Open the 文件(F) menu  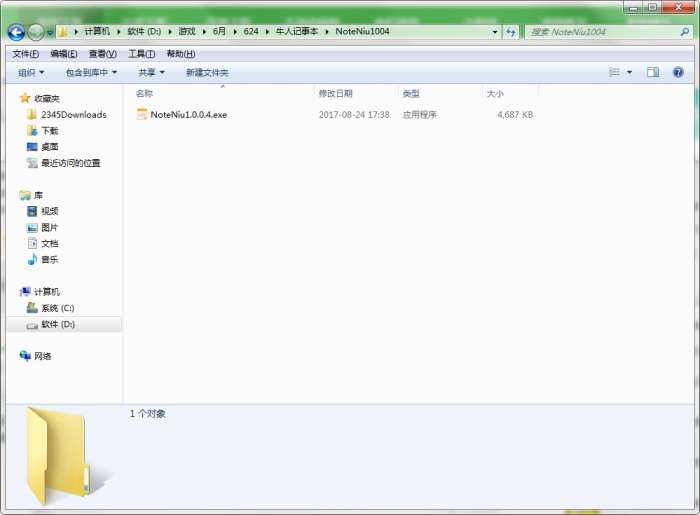(x=25, y=54)
